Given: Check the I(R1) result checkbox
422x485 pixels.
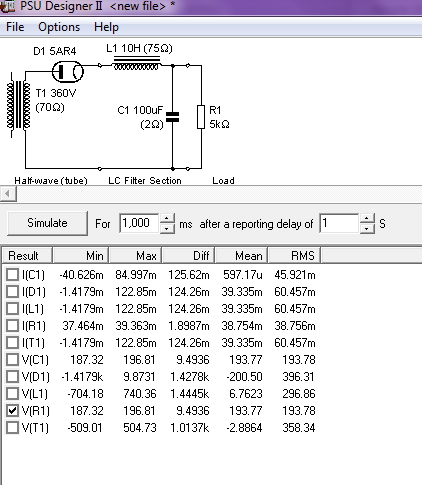Looking at the screenshot, I should [x=12, y=326].
